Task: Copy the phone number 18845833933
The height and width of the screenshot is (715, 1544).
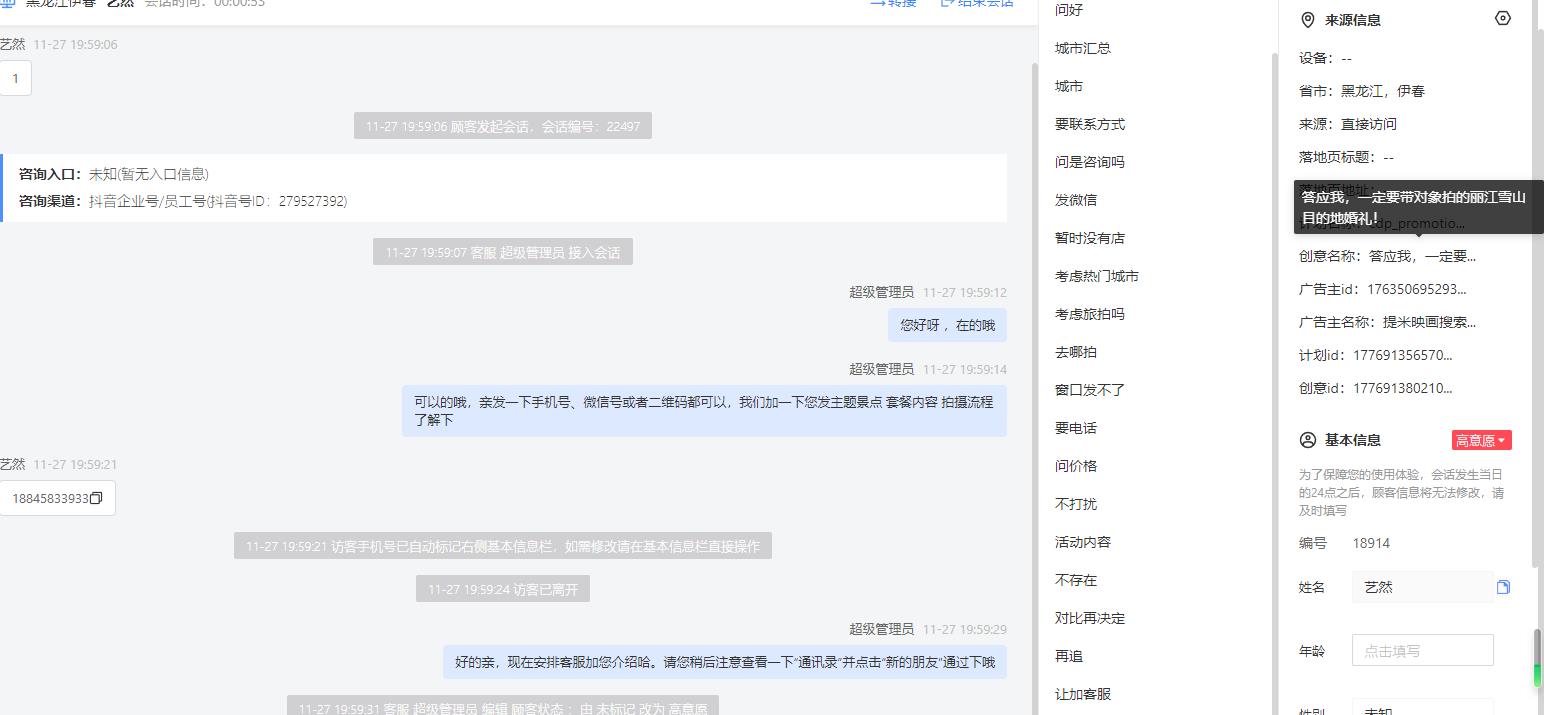Action: (96, 498)
